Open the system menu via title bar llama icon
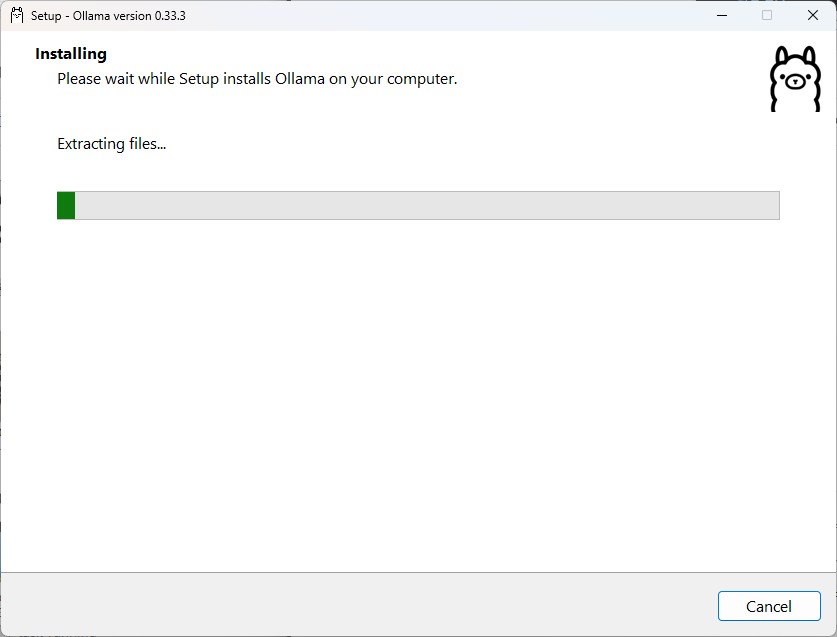The height and width of the screenshot is (637, 837). [17, 15]
